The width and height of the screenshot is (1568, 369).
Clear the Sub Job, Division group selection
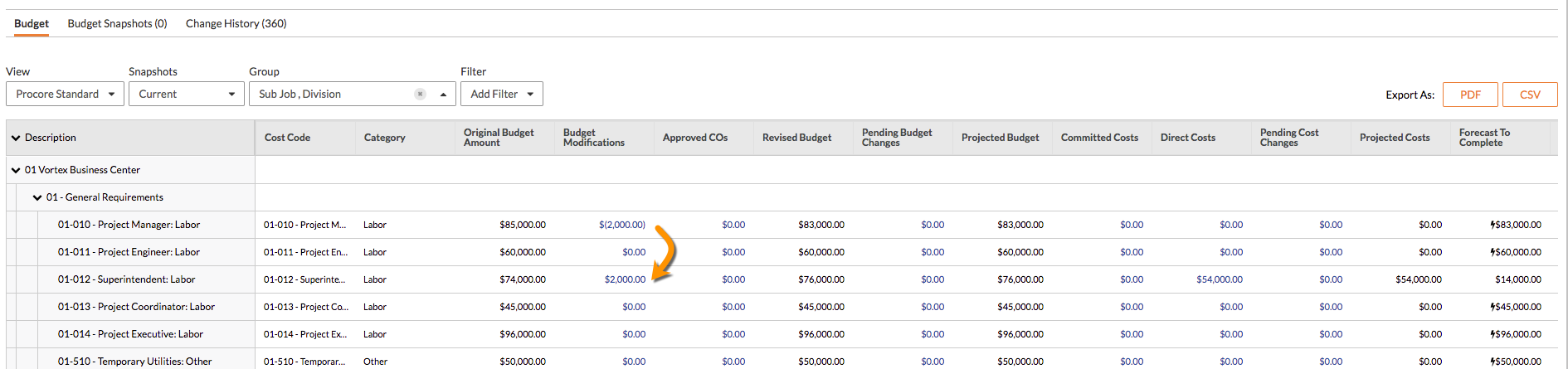(x=421, y=94)
